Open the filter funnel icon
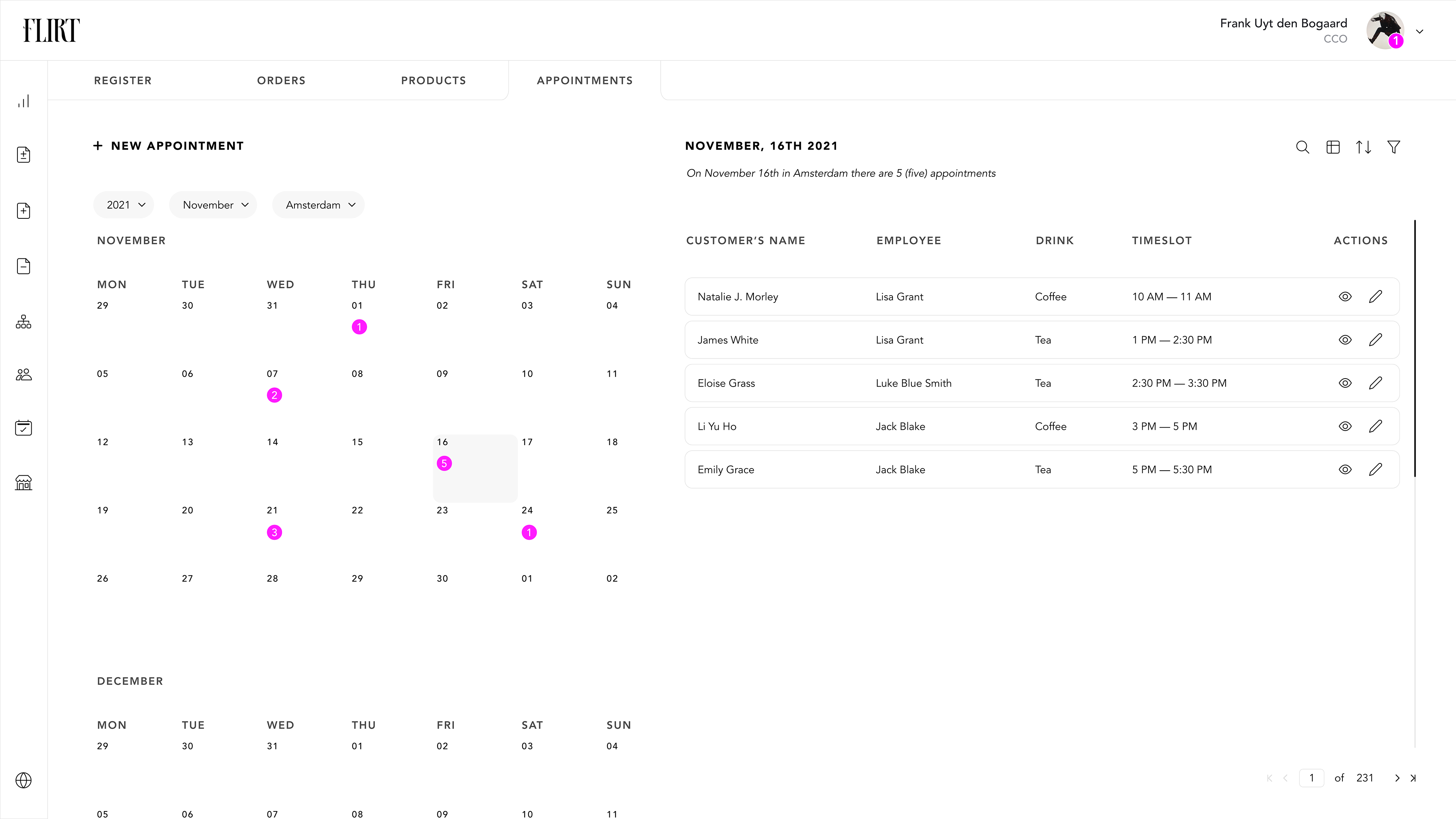 [1394, 147]
